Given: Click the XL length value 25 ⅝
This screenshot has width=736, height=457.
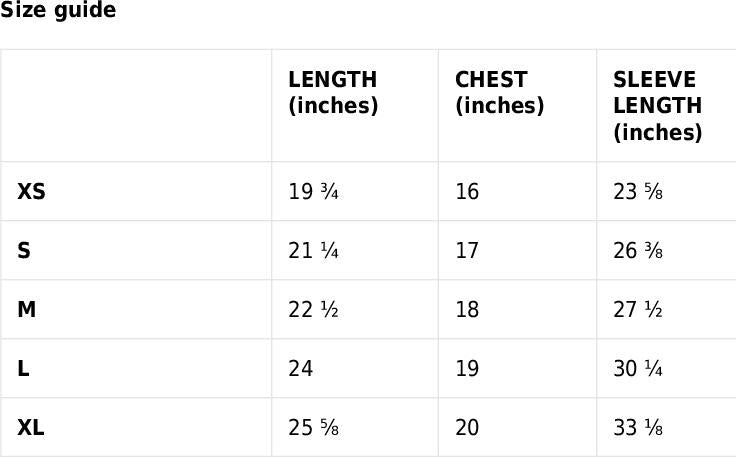Looking at the screenshot, I should (x=313, y=428).
